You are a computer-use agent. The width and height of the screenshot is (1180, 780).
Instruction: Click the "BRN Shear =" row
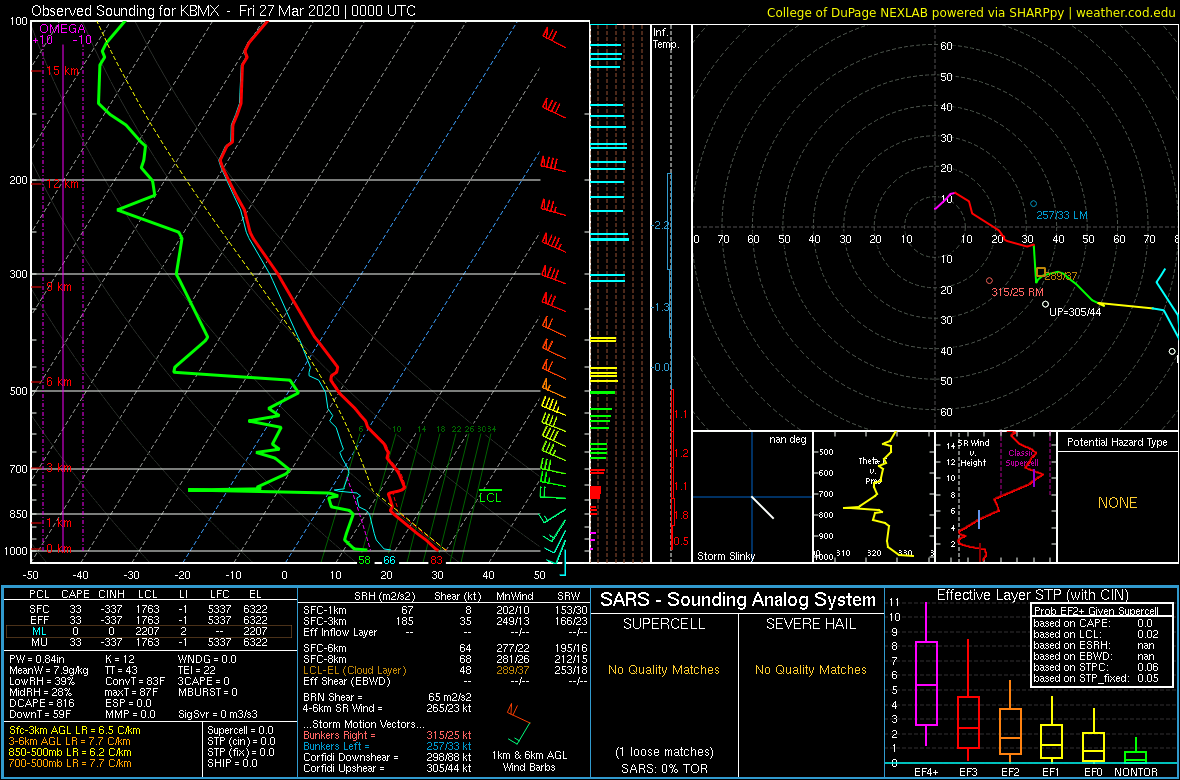387,697
